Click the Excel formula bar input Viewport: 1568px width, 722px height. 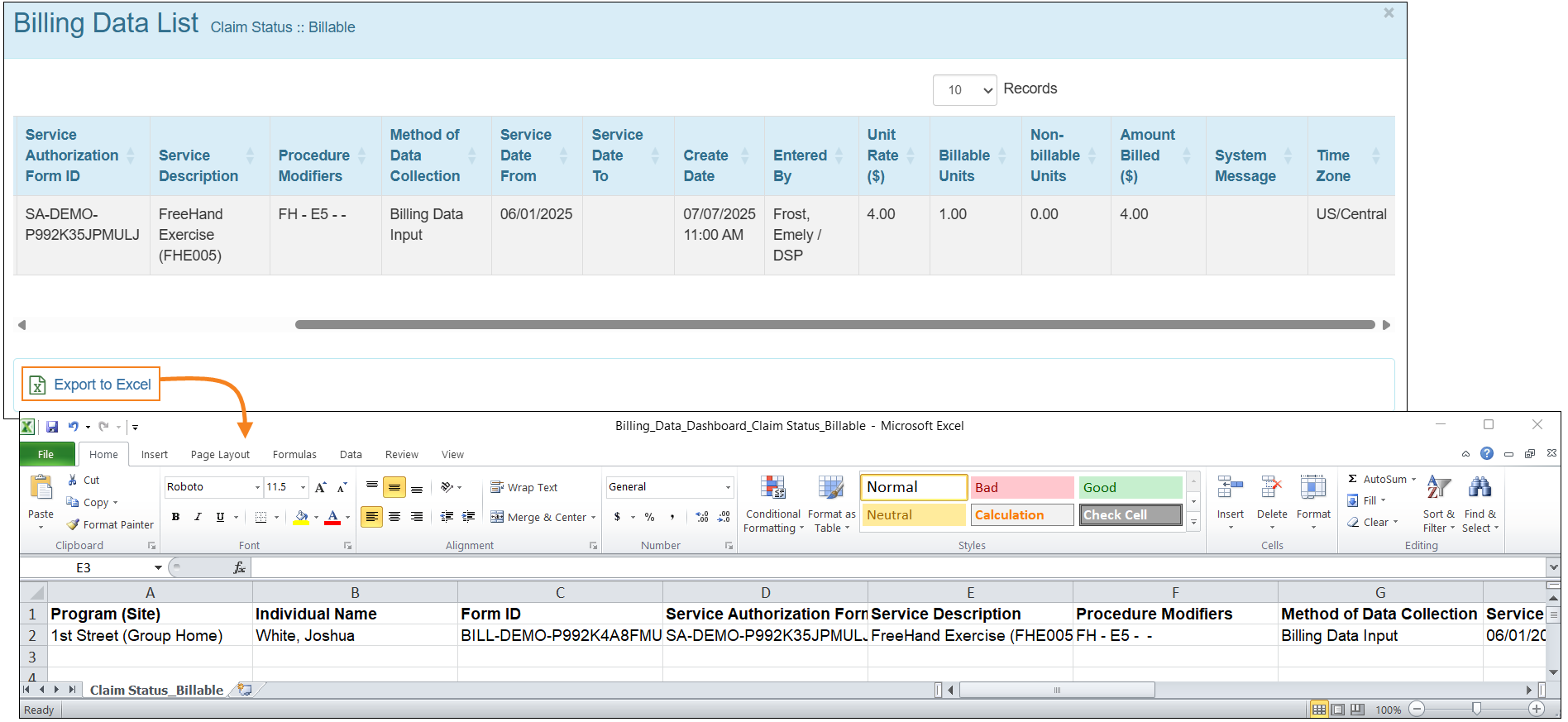click(898, 568)
